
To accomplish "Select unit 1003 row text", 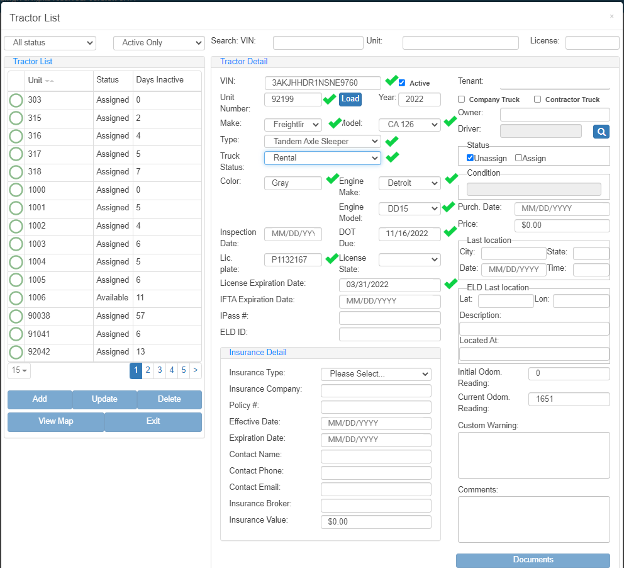I will [37, 244].
